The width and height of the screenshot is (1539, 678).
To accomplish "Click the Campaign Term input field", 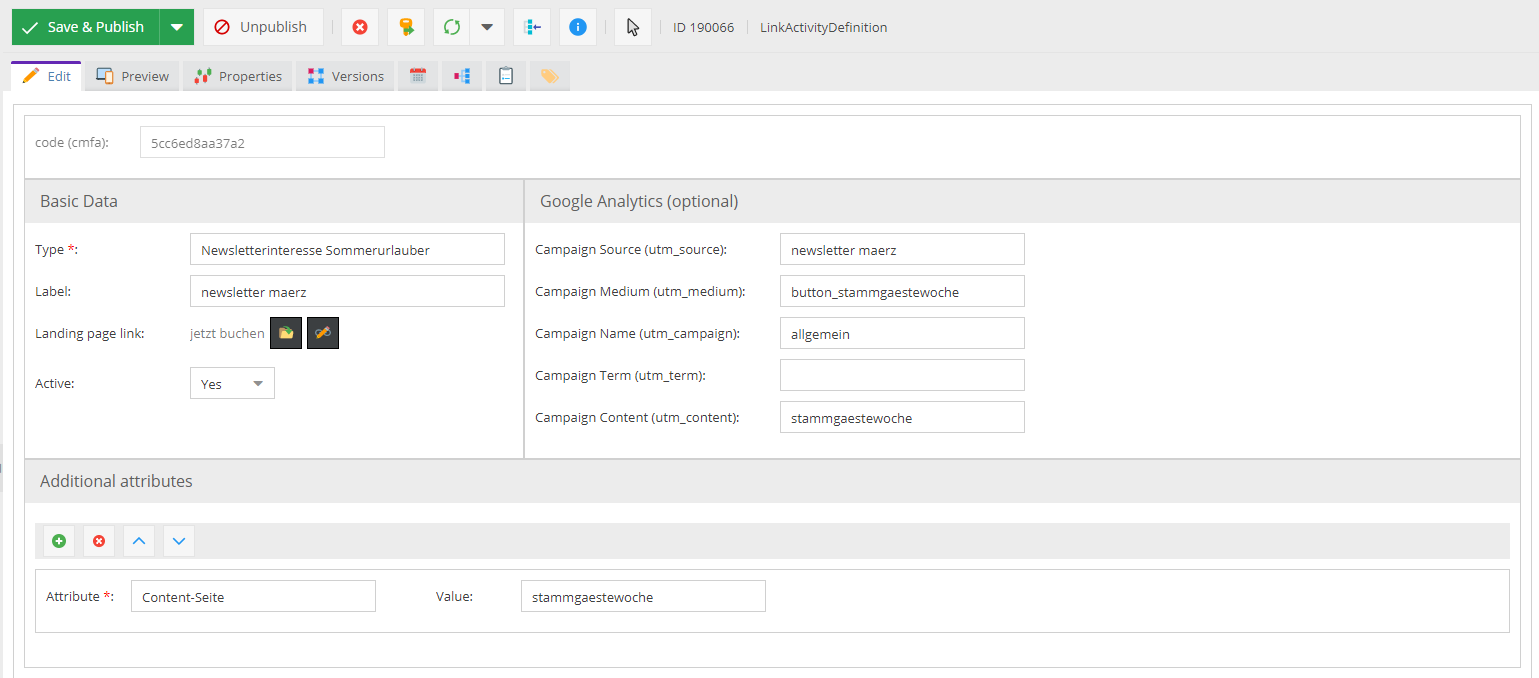I will (x=902, y=375).
